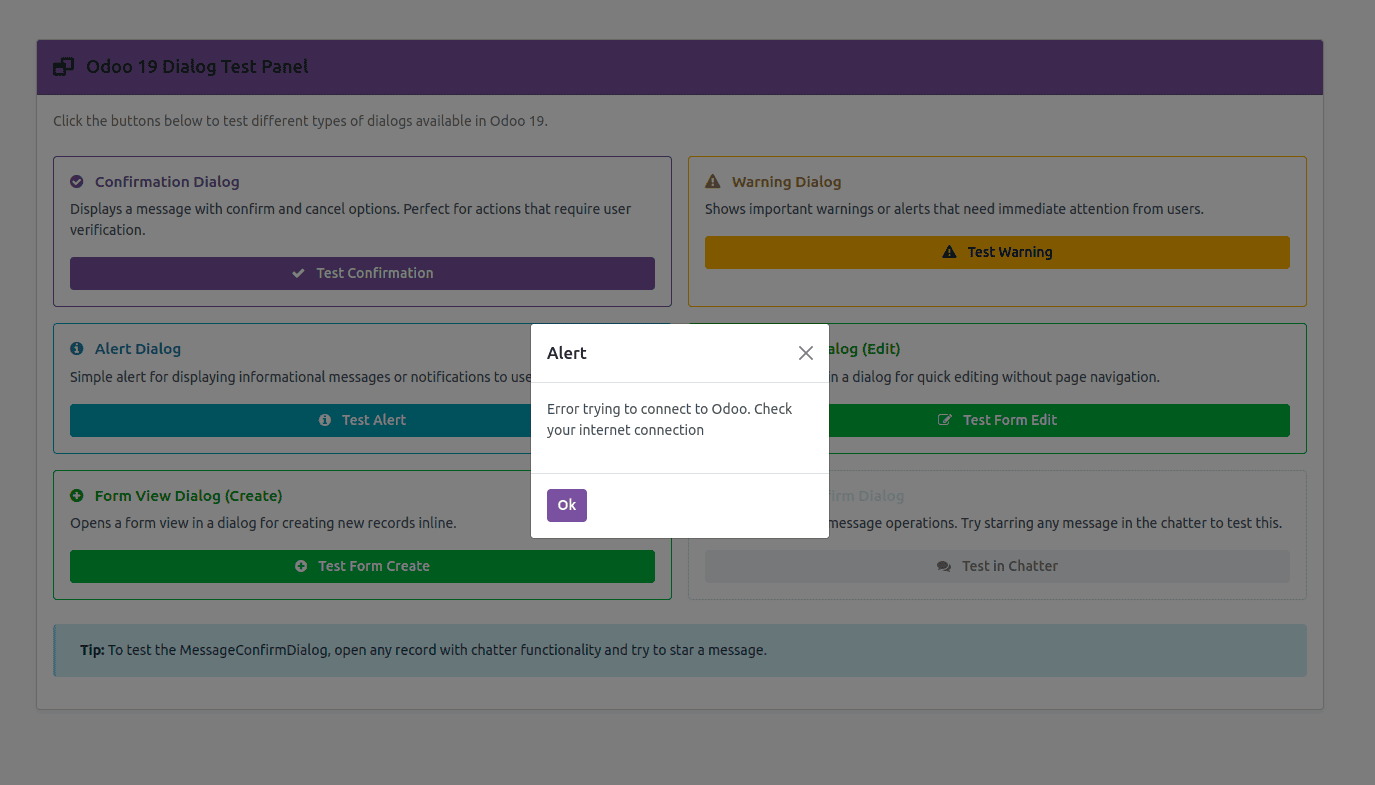Dismiss the Alert dialog with the X
Image resolution: width=1375 pixels, height=785 pixels.
[806, 352]
